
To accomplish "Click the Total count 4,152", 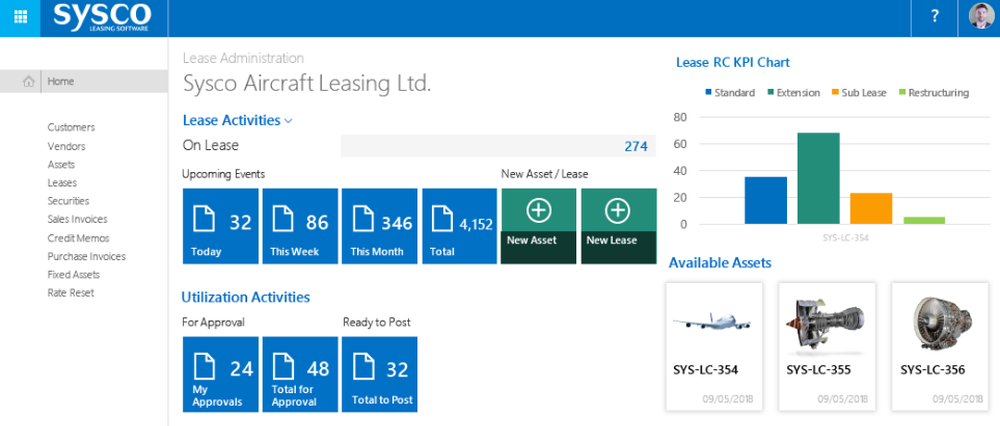I will click(476, 224).
